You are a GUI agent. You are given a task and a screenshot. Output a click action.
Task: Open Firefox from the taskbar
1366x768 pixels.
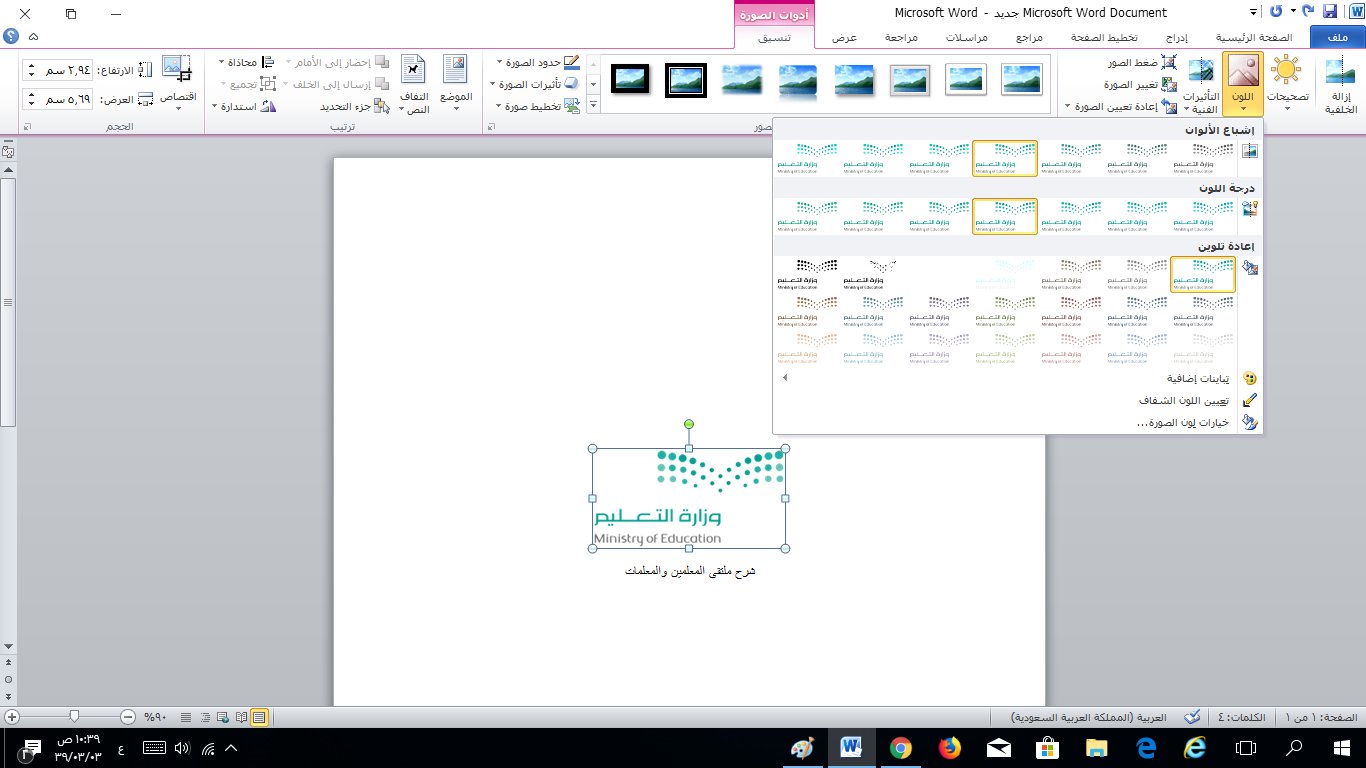click(950, 747)
